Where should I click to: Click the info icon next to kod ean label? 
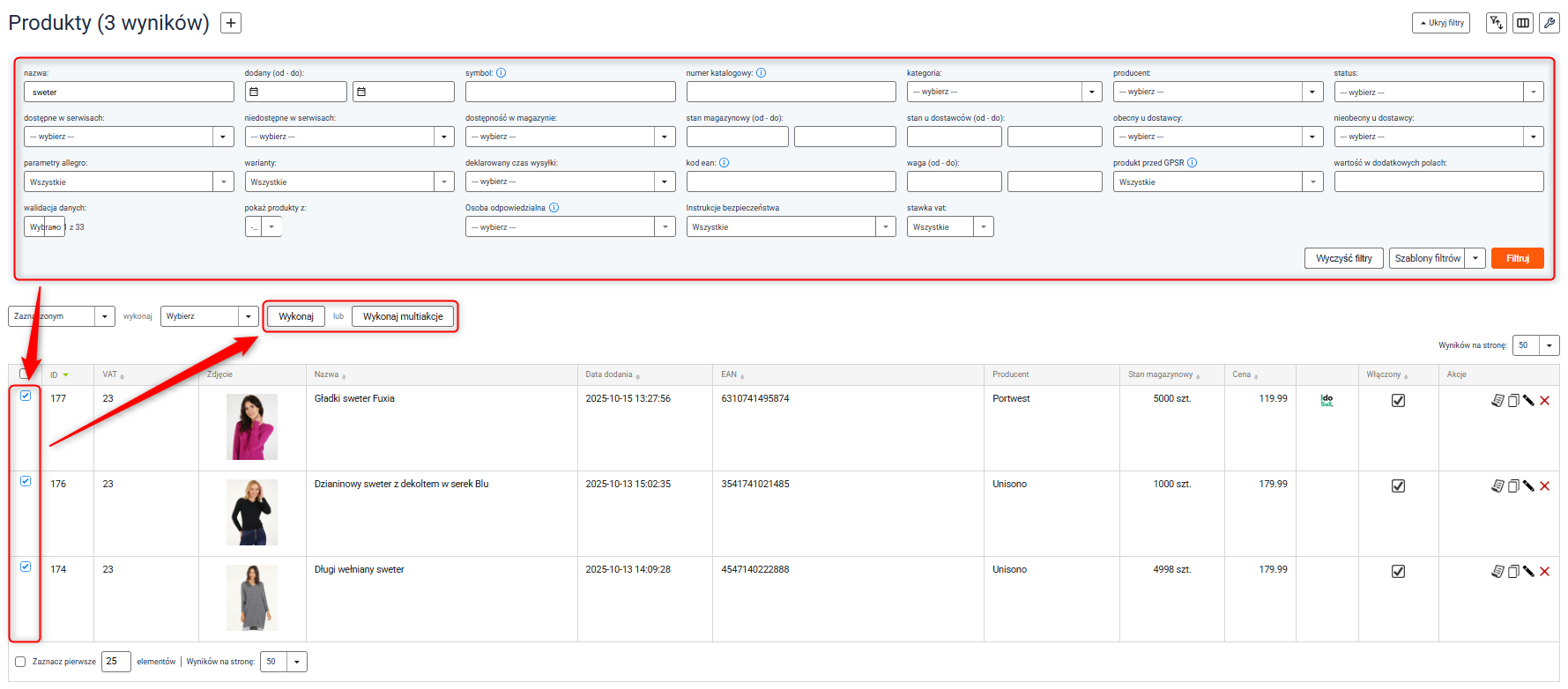(724, 163)
